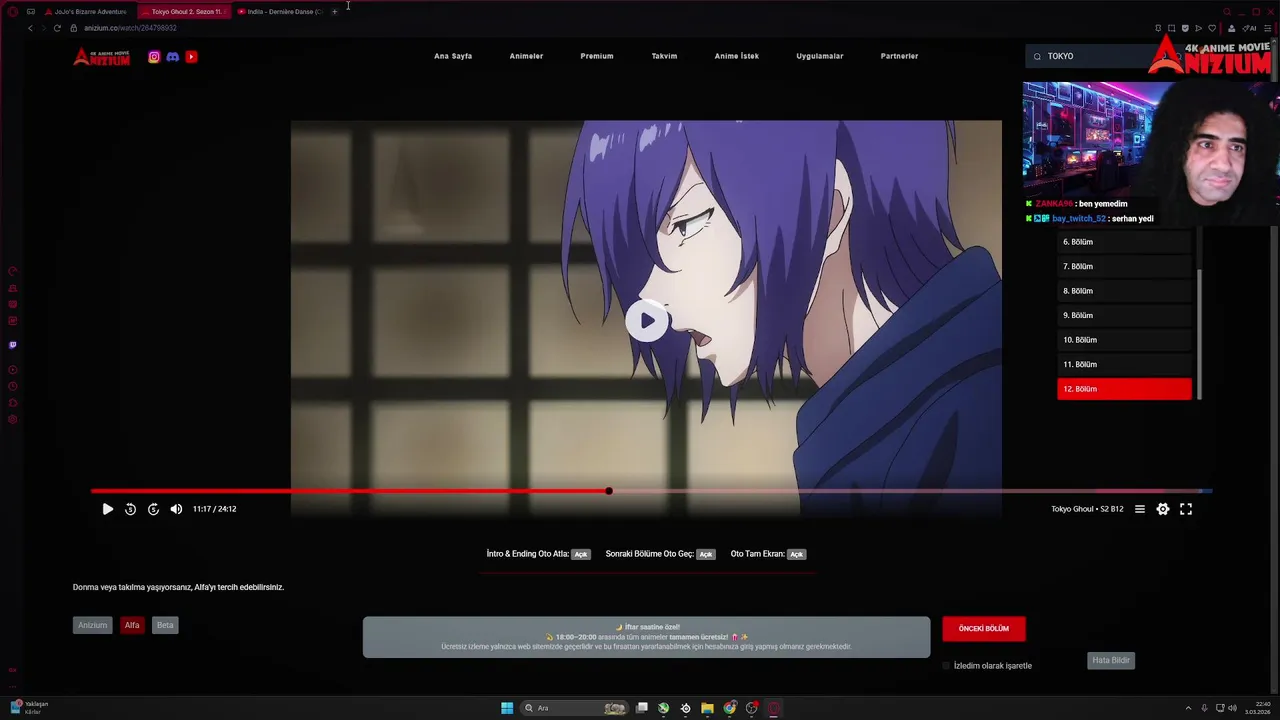Click the ÖNCEKİ BÖLÜM button

pos(984,629)
